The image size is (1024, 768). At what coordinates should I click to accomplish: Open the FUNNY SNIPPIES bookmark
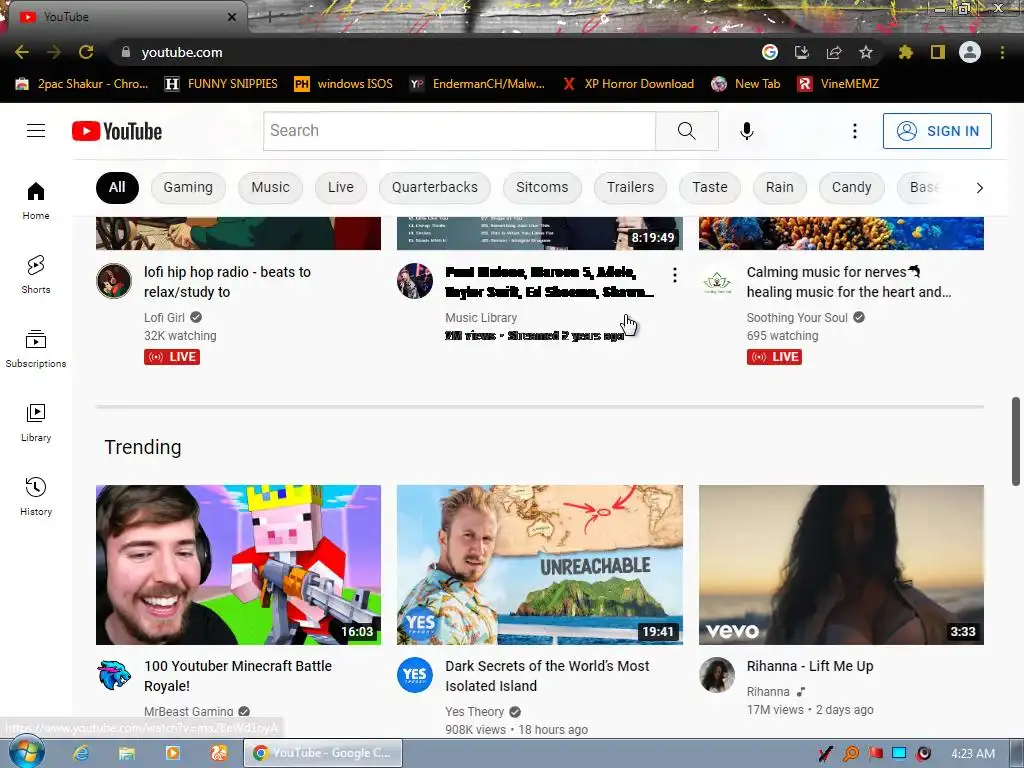tap(221, 84)
